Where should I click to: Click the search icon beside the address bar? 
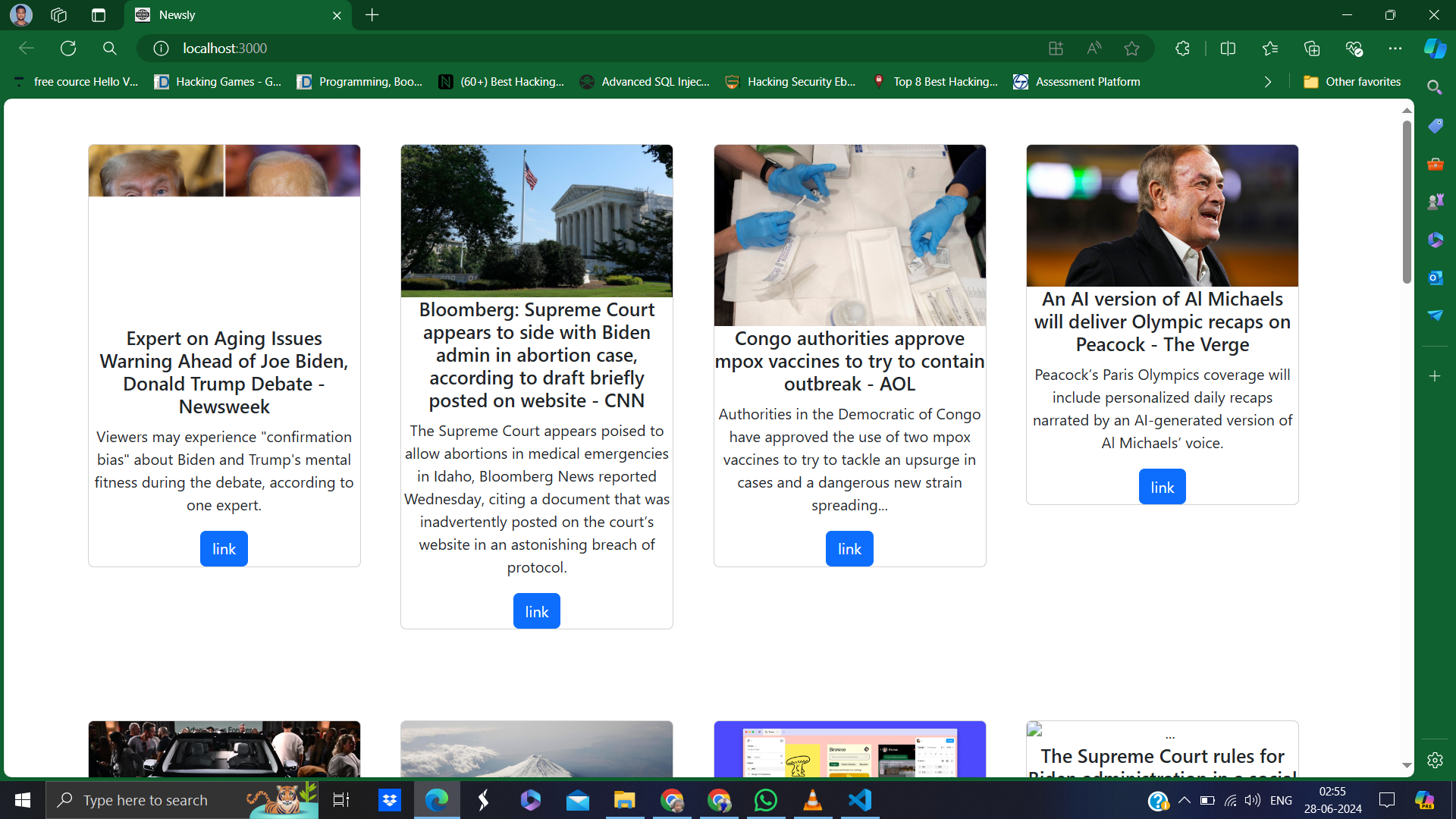point(110,49)
